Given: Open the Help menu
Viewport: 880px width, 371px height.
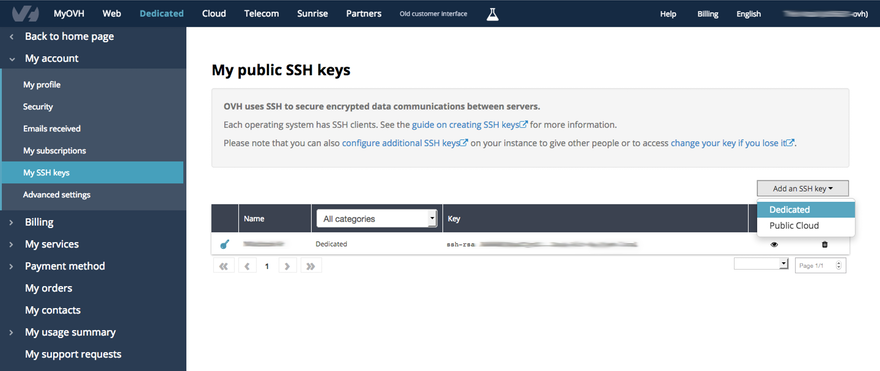Looking at the screenshot, I should tap(668, 15).
